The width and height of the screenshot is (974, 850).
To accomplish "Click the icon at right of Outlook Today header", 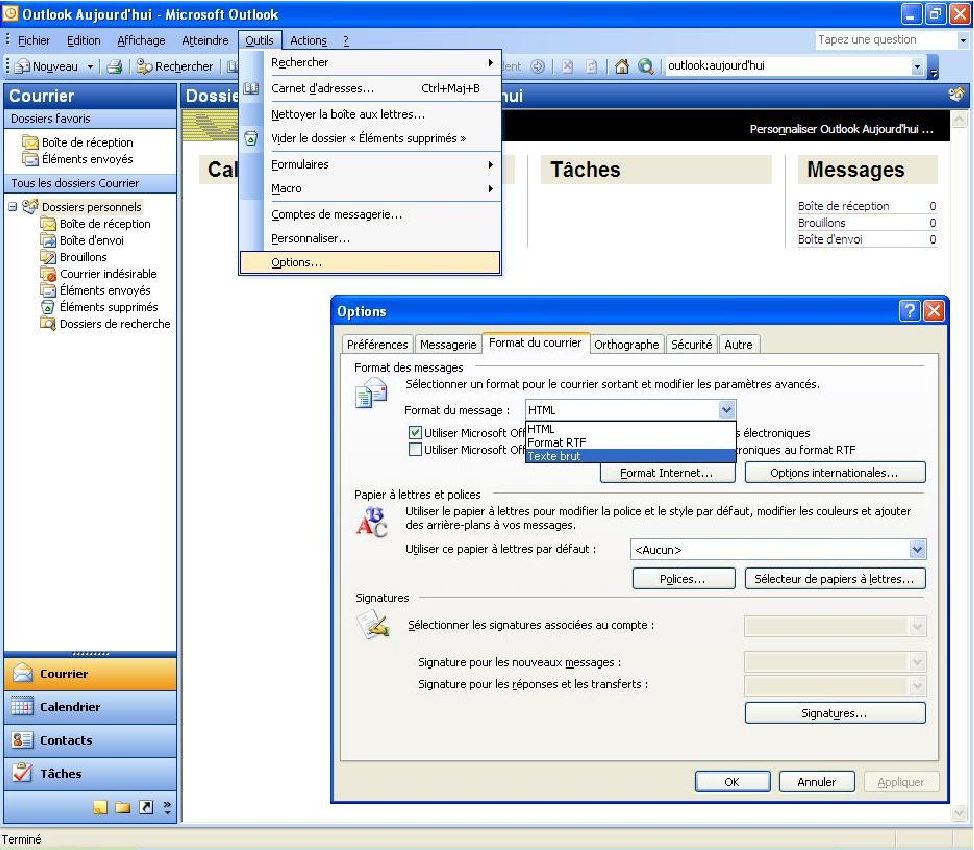I will tap(957, 94).
